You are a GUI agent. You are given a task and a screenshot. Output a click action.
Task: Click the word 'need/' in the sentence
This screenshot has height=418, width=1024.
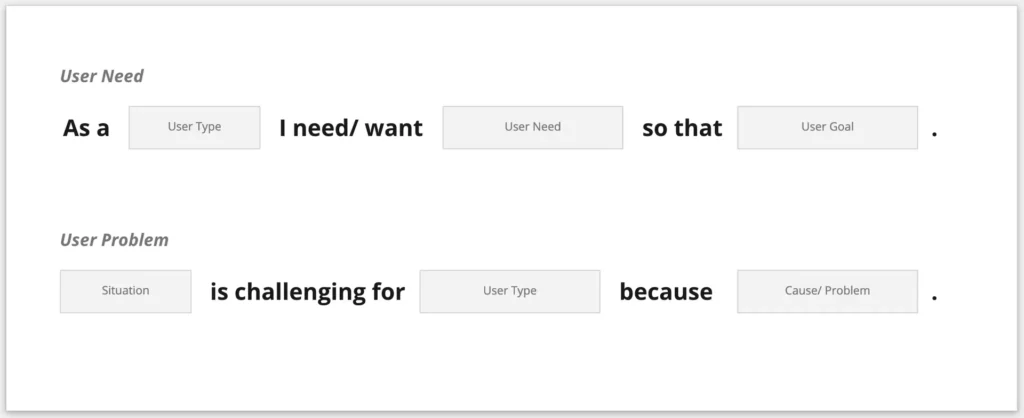(326, 128)
